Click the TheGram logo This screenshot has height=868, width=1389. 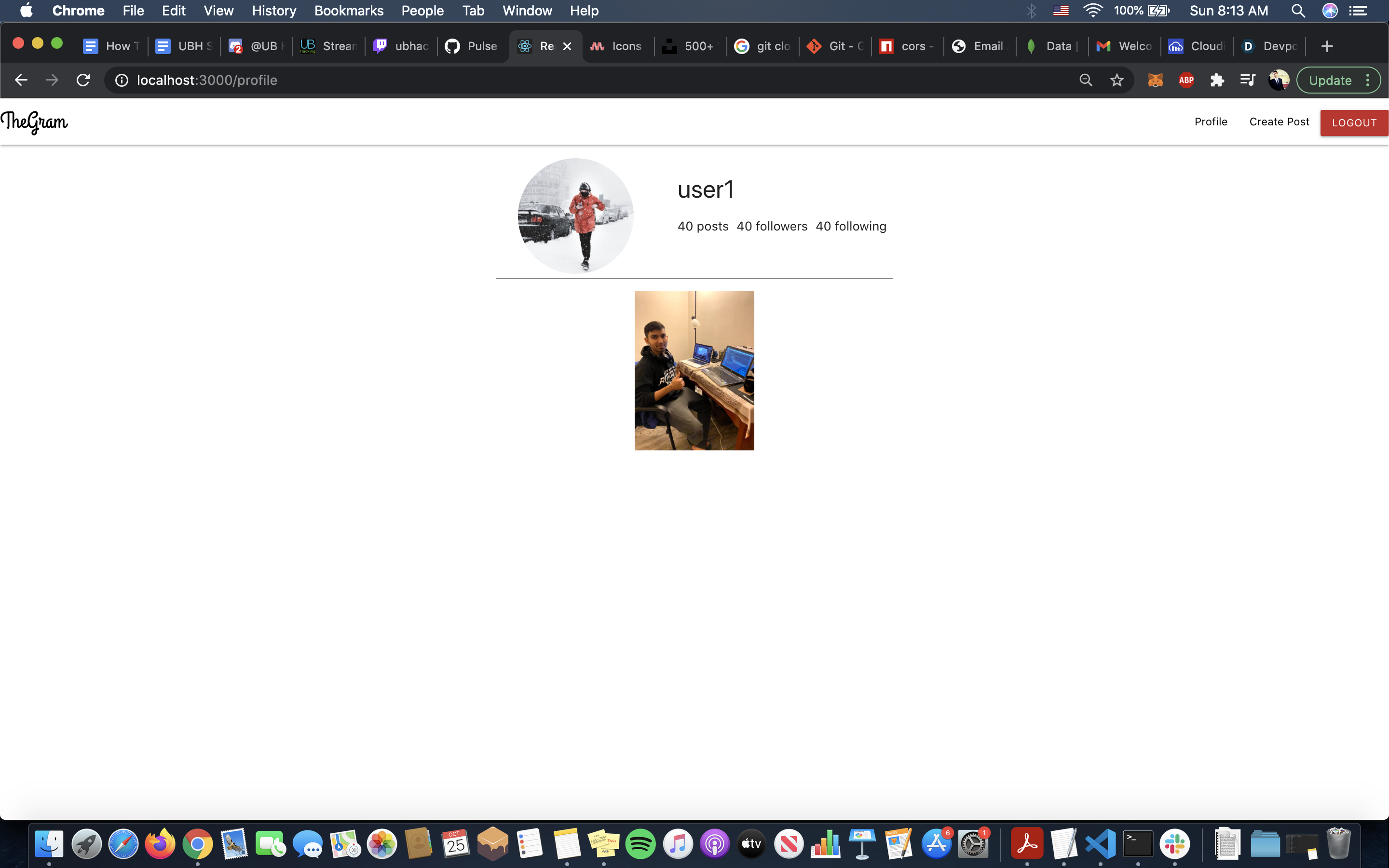(34, 122)
